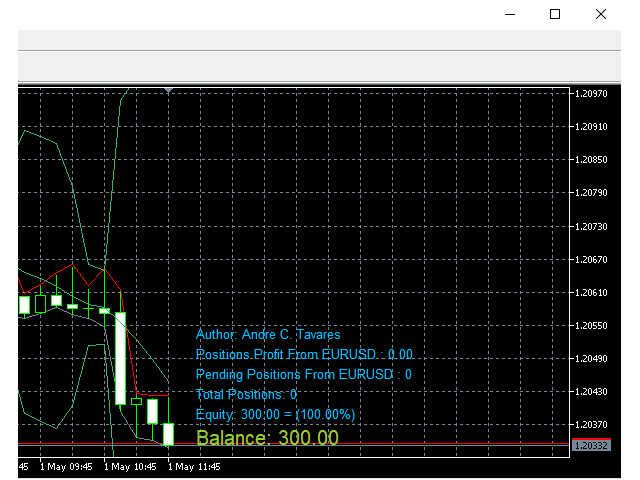Select the tallest white candlestick on the chart

coord(120,358)
